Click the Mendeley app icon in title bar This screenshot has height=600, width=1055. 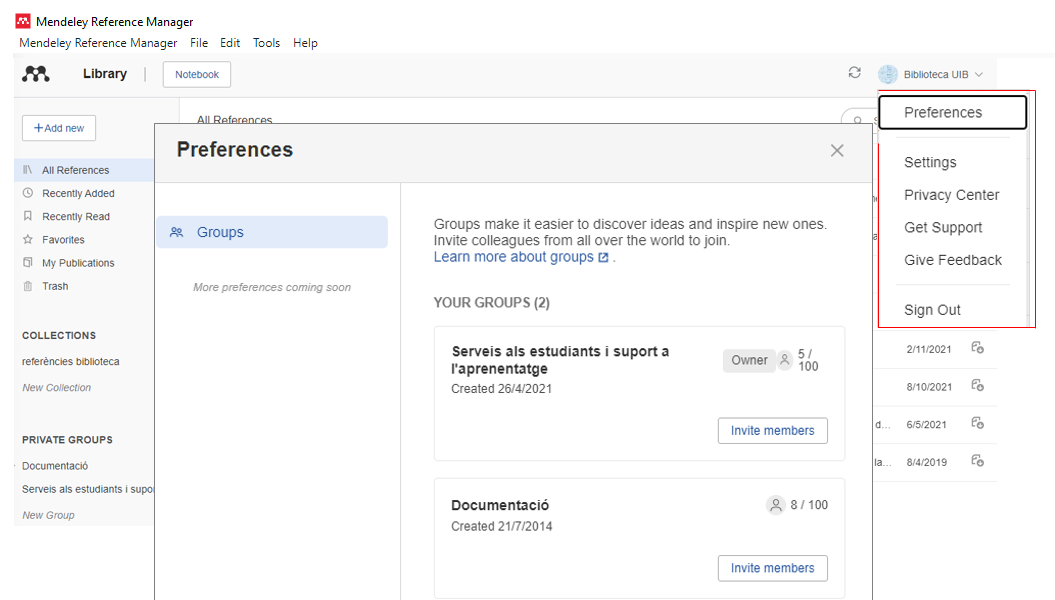[x=23, y=21]
